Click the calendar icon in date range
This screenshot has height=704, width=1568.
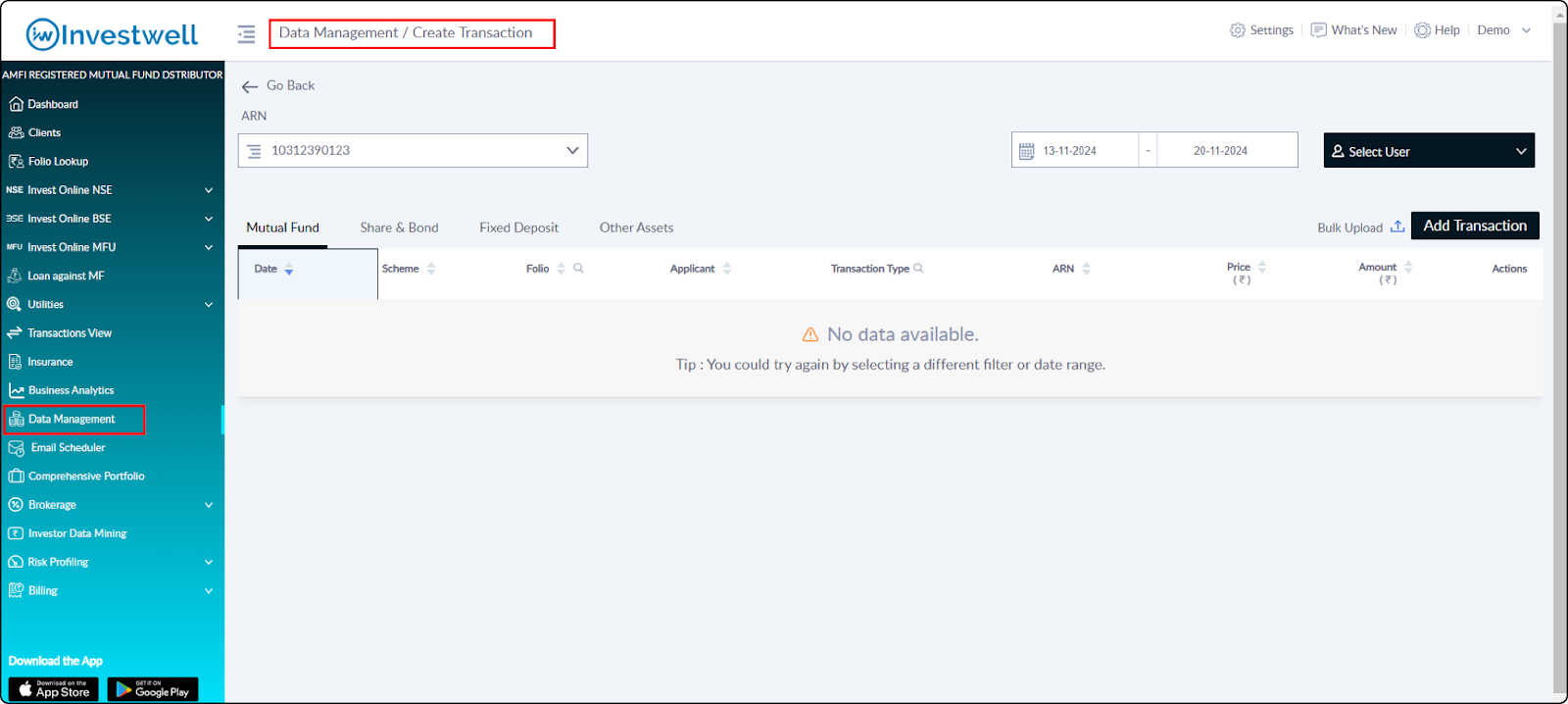[1027, 151]
